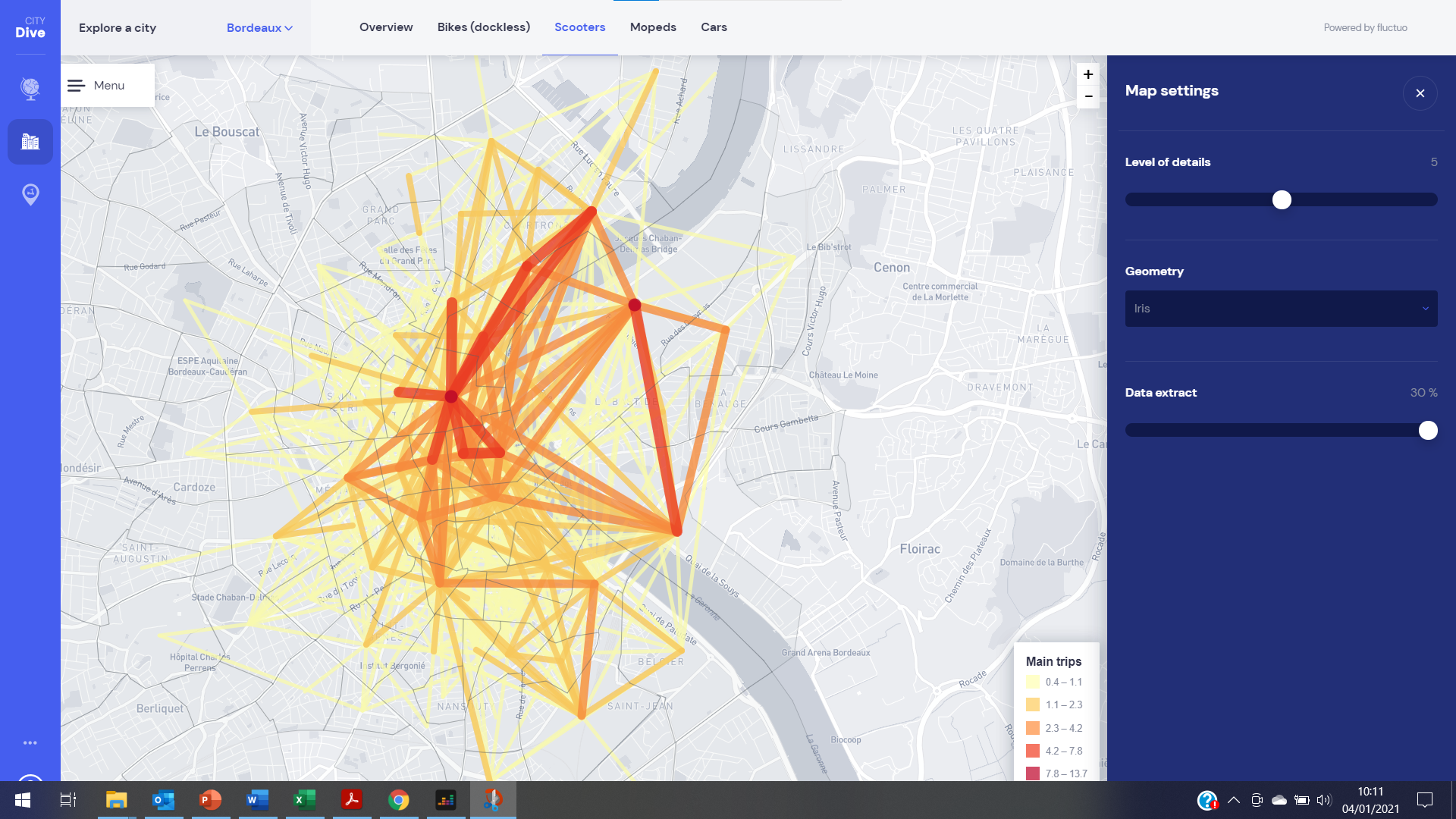
Task: Click the Data extract slider handle
Action: 1428,431
